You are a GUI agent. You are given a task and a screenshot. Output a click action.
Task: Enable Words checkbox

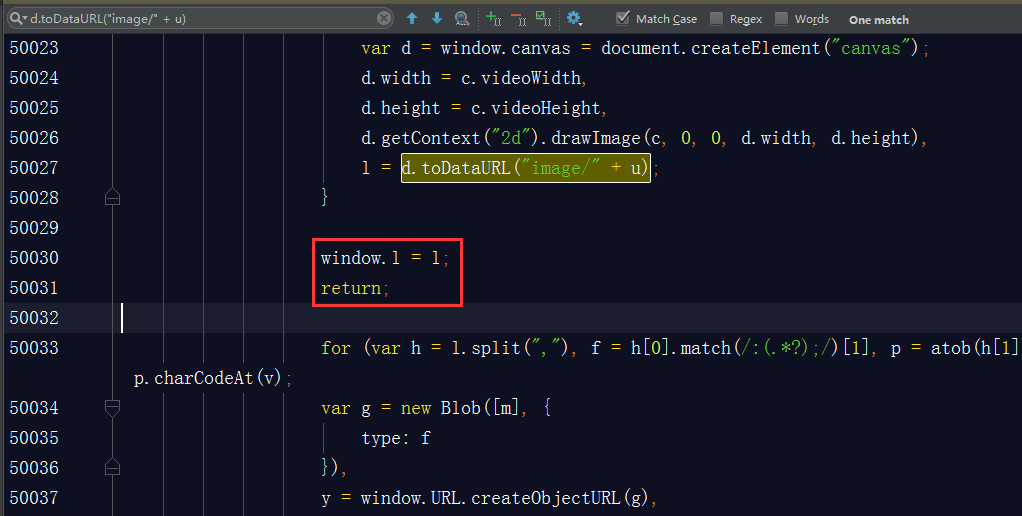point(781,18)
